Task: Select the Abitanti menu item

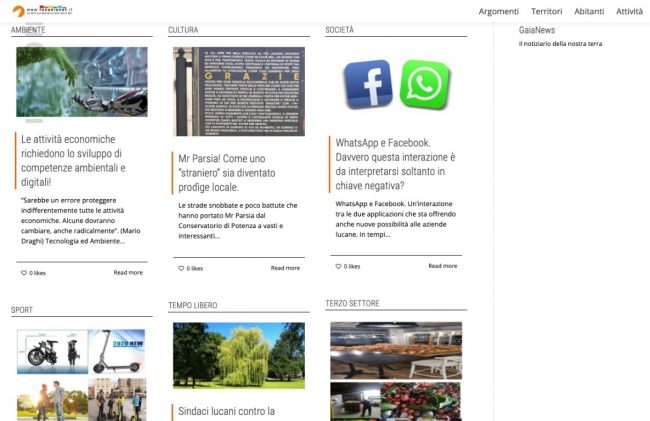Action: (589, 11)
